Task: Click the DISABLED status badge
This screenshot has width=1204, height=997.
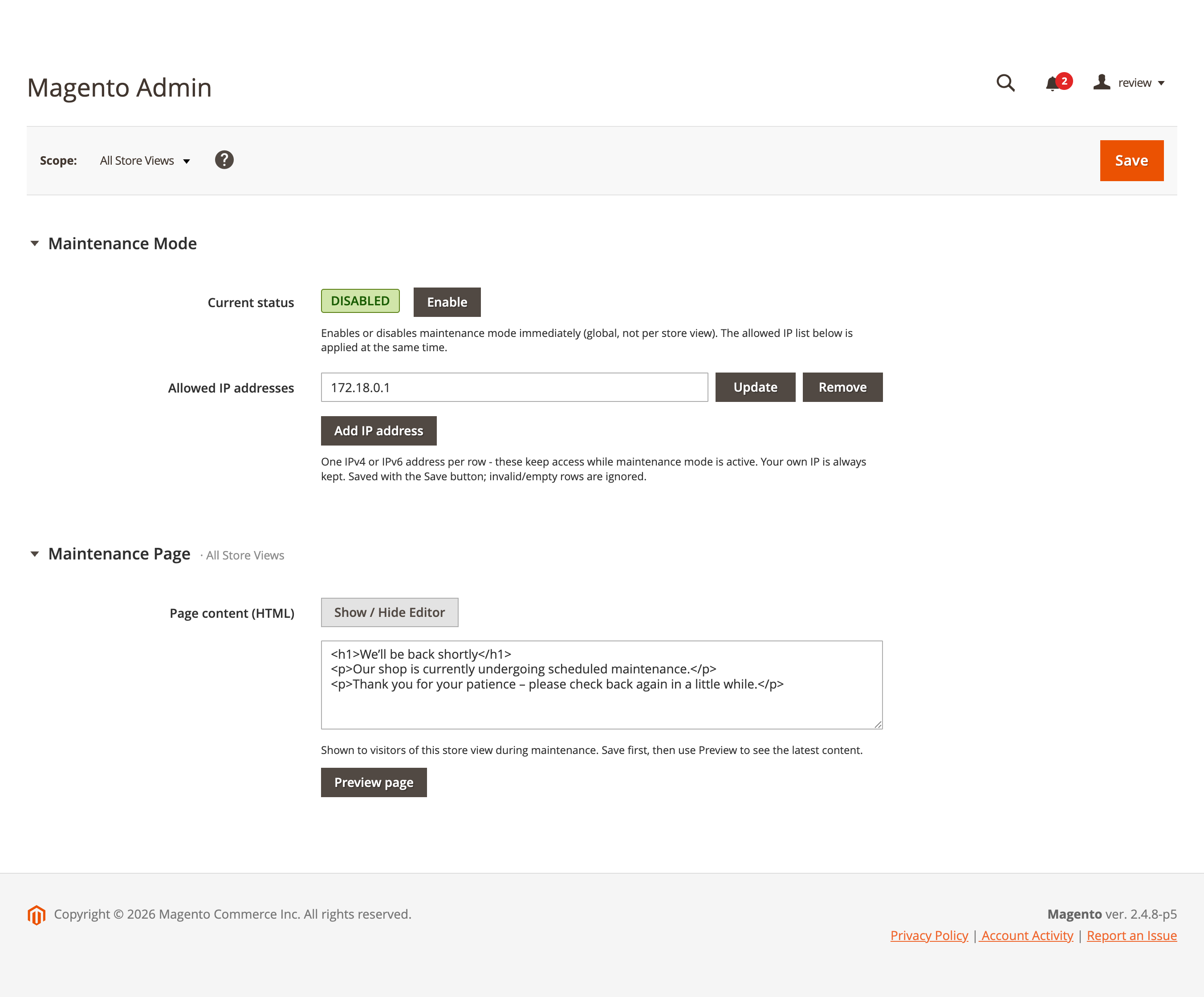Action: pyautogui.click(x=360, y=301)
